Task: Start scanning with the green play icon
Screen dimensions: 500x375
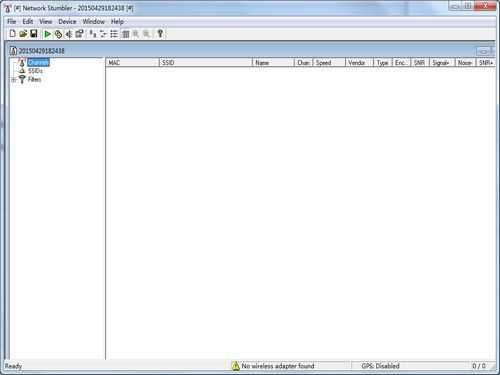Action: click(x=48, y=34)
